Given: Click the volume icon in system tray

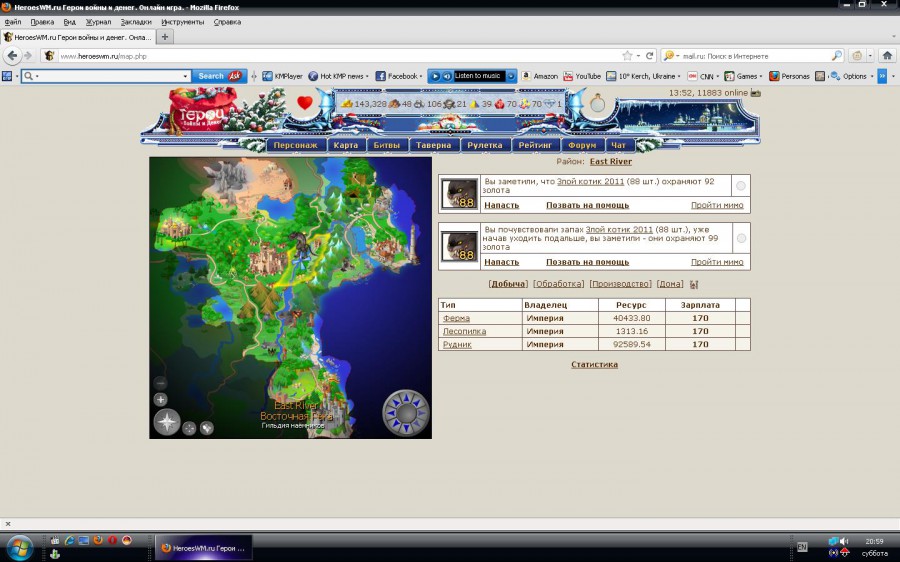Looking at the screenshot, I should point(844,541).
